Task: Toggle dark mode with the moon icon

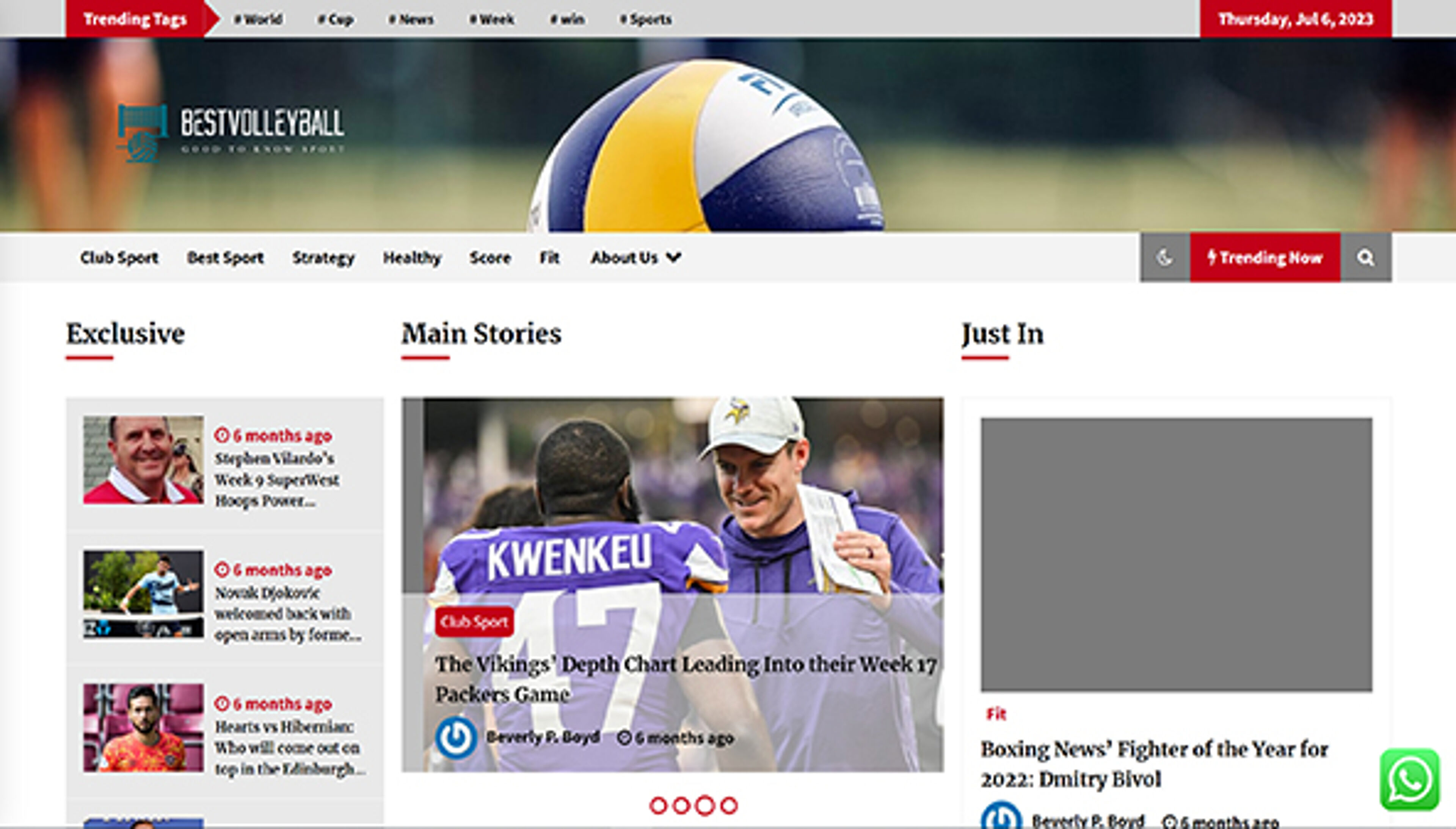Action: click(x=1162, y=257)
